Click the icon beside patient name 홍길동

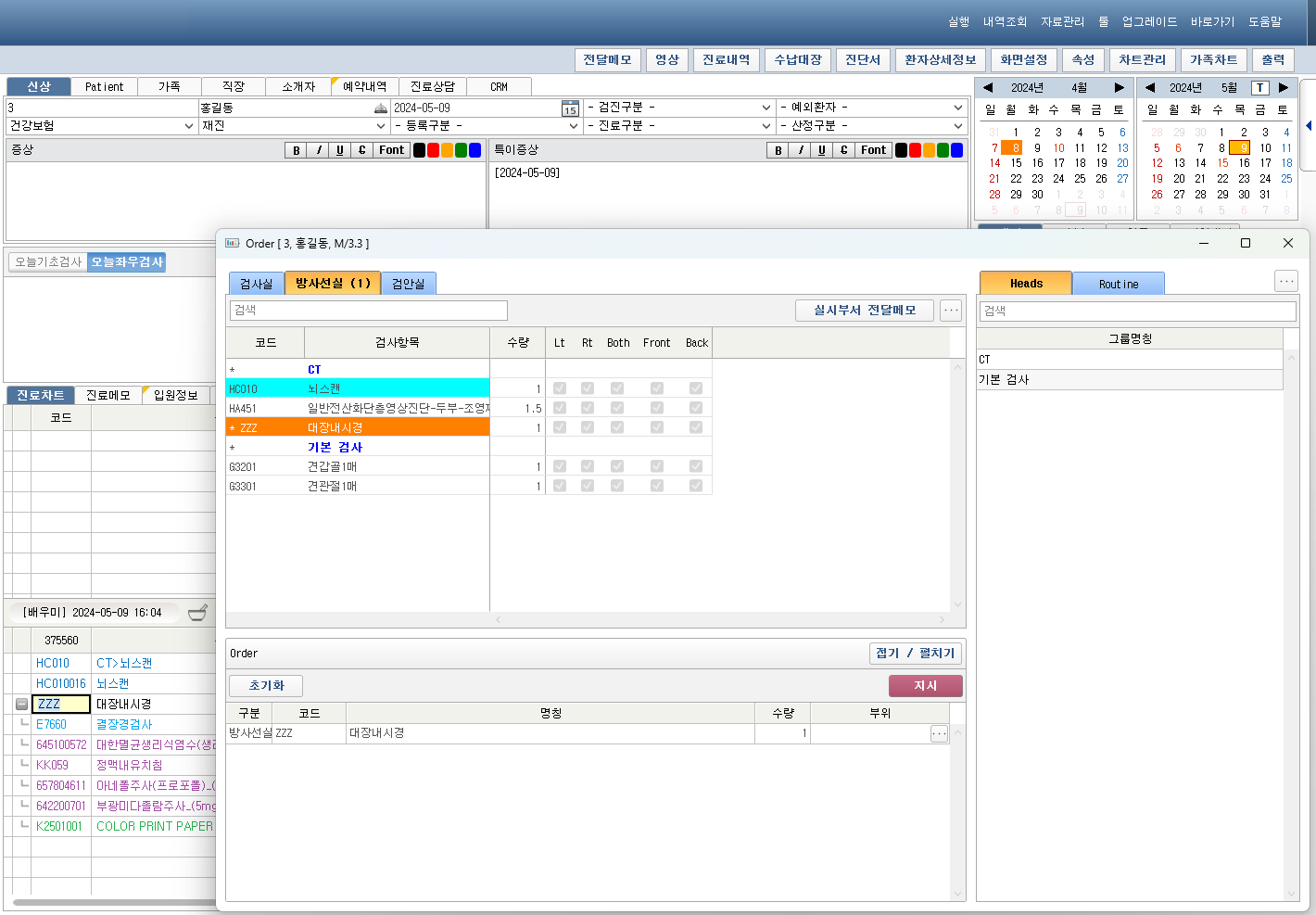pos(380,108)
